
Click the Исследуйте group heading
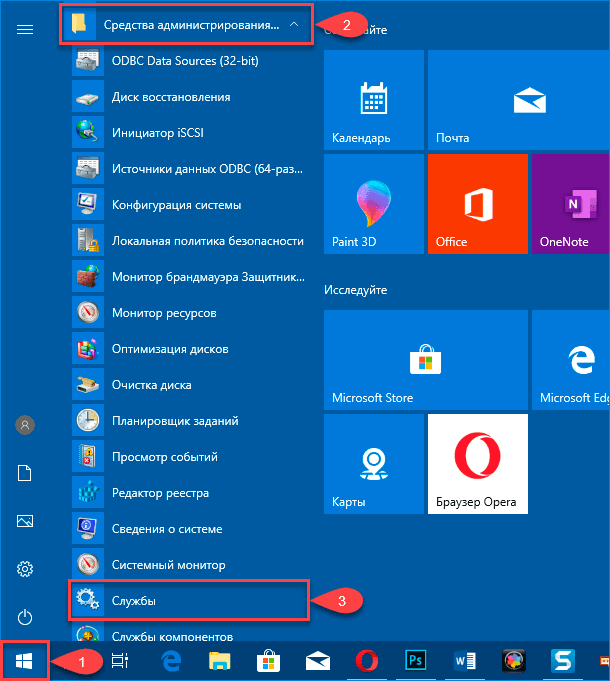click(356, 290)
